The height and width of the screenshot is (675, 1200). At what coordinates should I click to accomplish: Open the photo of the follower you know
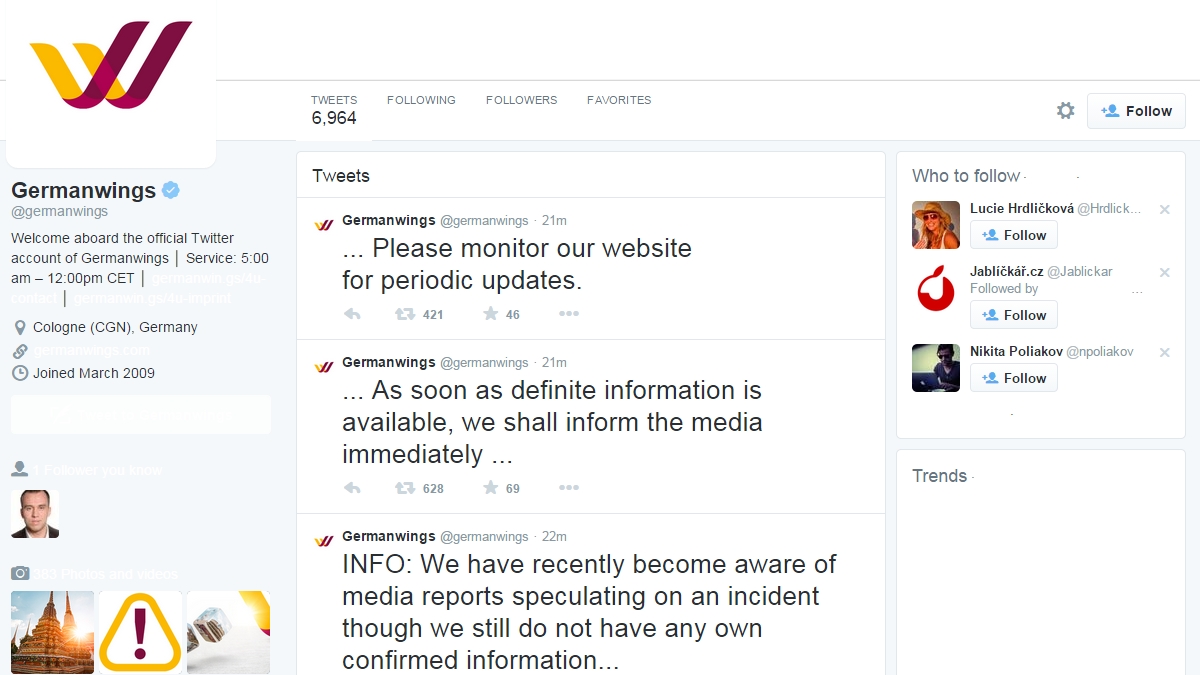[35, 514]
